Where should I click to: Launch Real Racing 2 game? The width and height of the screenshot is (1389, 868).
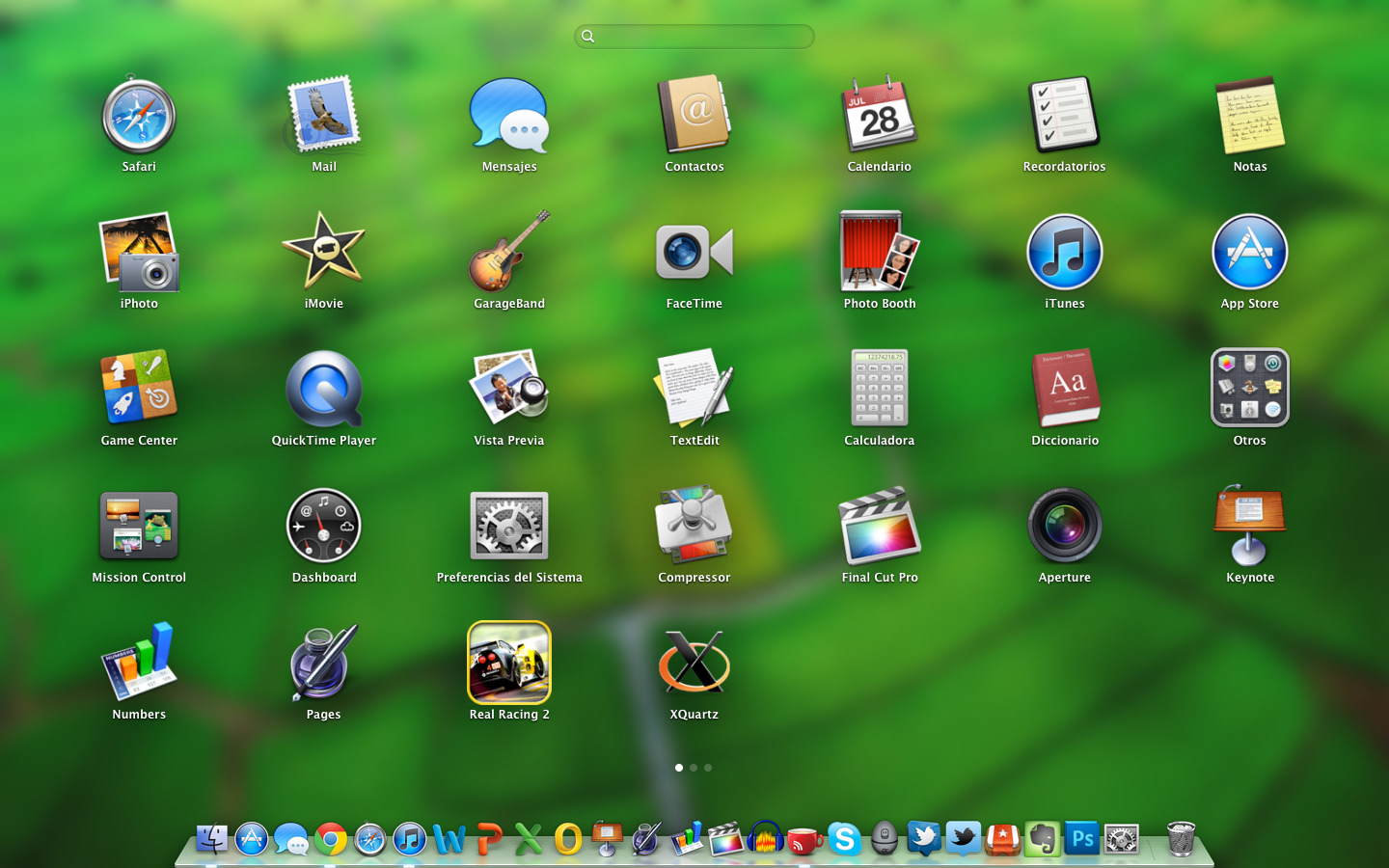pyautogui.click(x=509, y=664)
